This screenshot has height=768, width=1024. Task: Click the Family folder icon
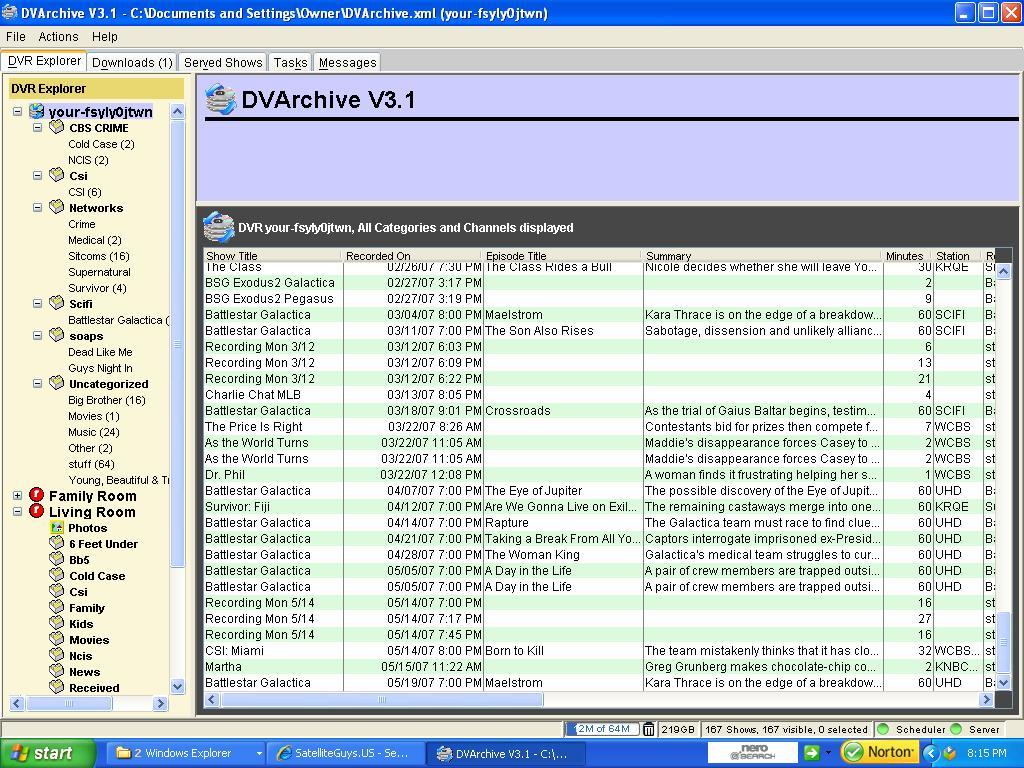tap(57, 607)
